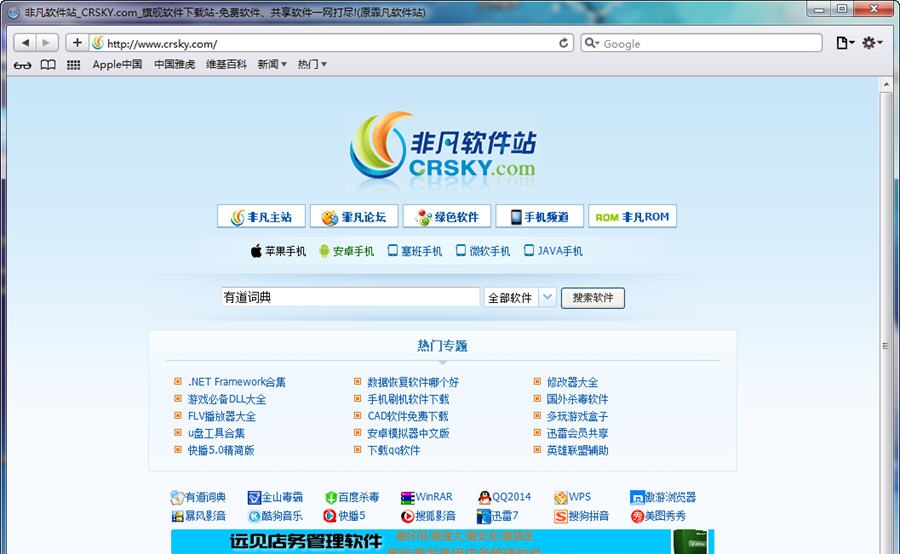Open 快播5.0精简版 topic
The width and height of the screenshot is (900, 554).
[221, 450]
